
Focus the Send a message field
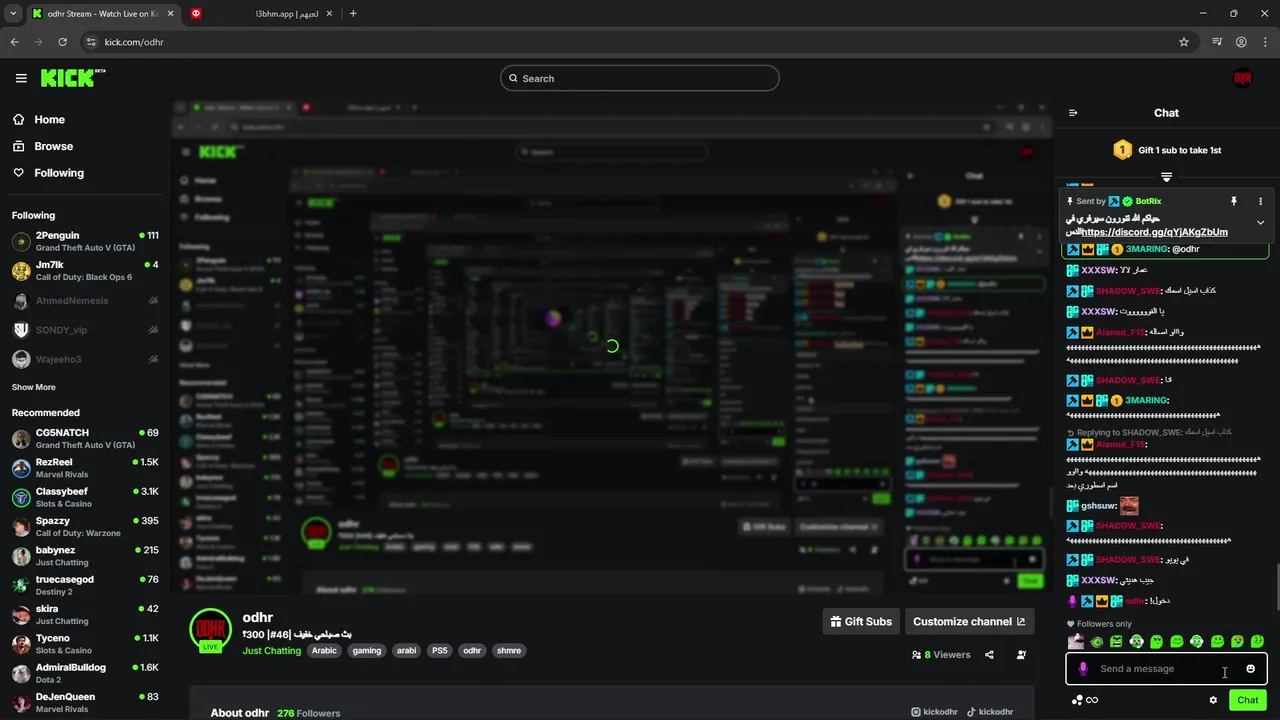1166,669
